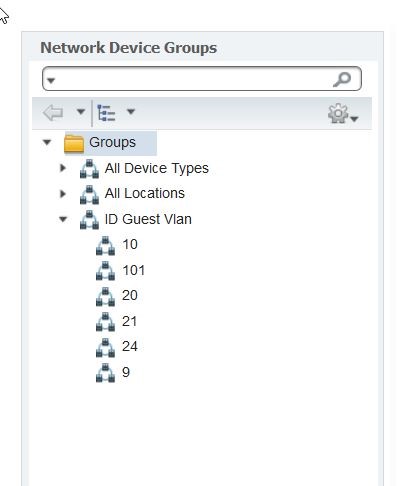Select group 24 in the tree
Viewport: 399px width, 486px height.
pyautogui.click(x=130, y=346)
